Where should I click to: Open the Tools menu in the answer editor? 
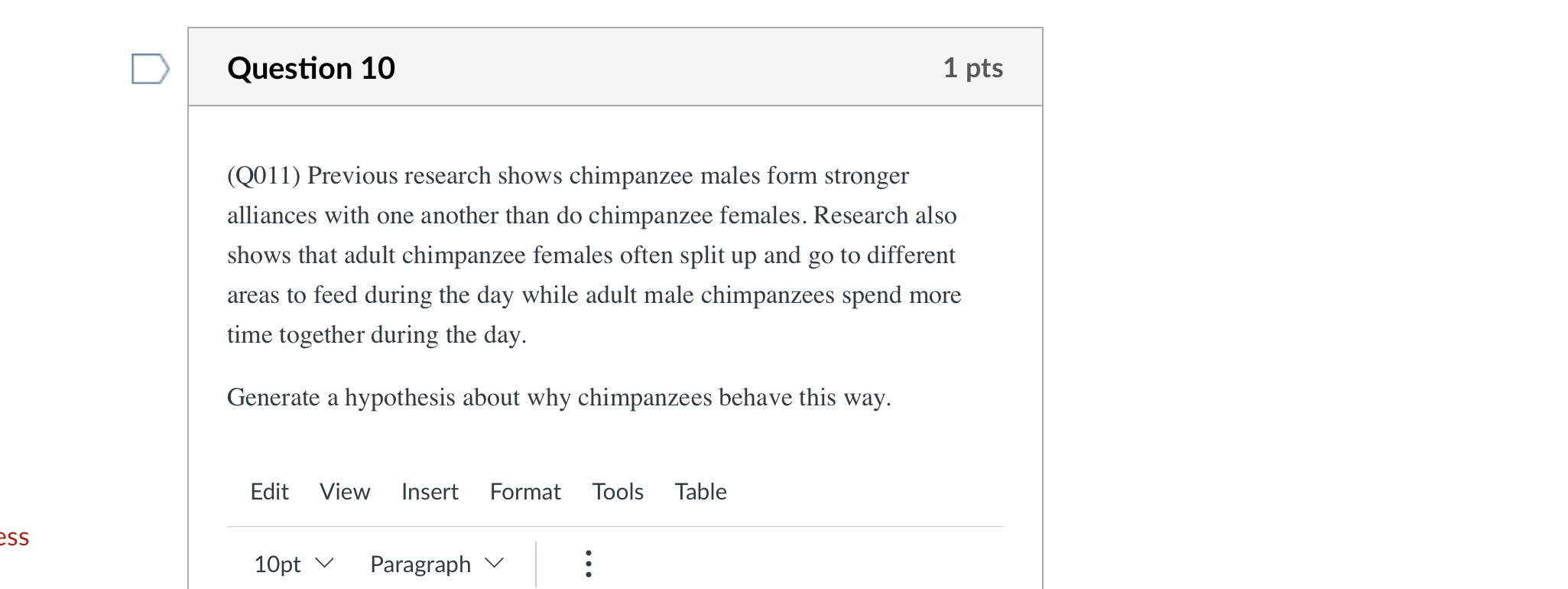coord(618,492)
